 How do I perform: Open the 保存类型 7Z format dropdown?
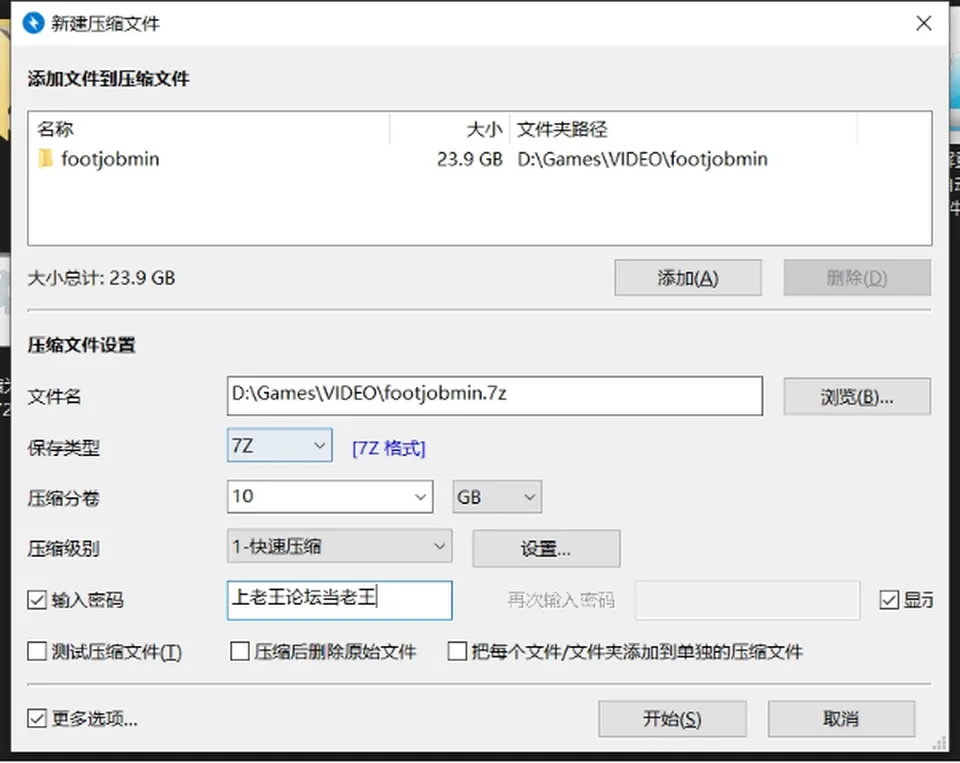(x=280, y=445)
